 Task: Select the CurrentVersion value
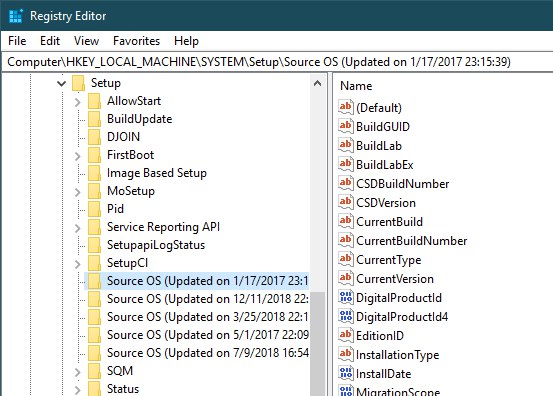point(395,279)
